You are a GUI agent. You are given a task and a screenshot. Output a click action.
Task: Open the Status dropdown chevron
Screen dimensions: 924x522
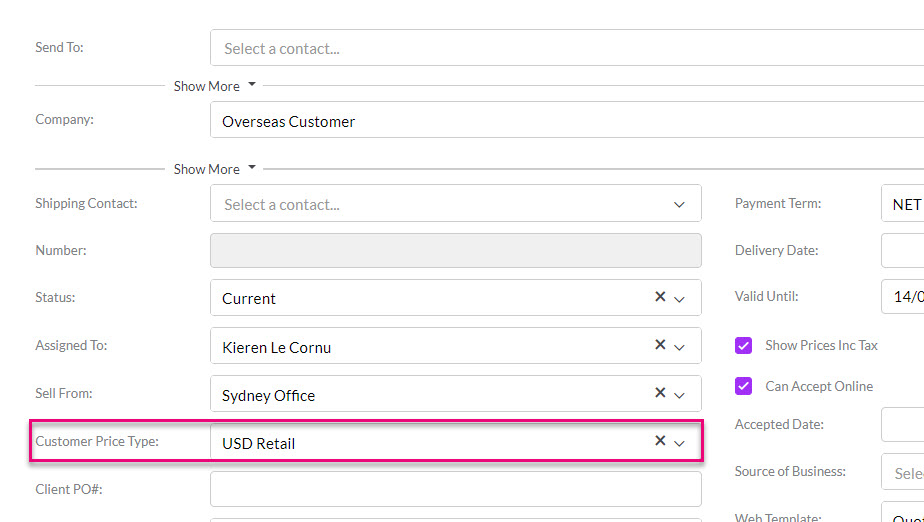click(x=680, y=299)
